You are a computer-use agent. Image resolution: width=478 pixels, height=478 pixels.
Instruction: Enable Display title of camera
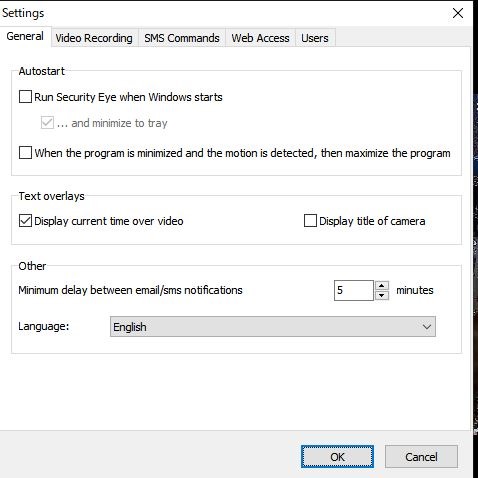pos(310,221)
